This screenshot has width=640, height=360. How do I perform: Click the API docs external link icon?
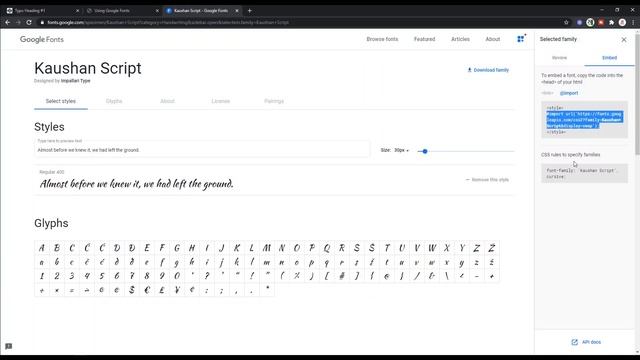tap(575, 342)
